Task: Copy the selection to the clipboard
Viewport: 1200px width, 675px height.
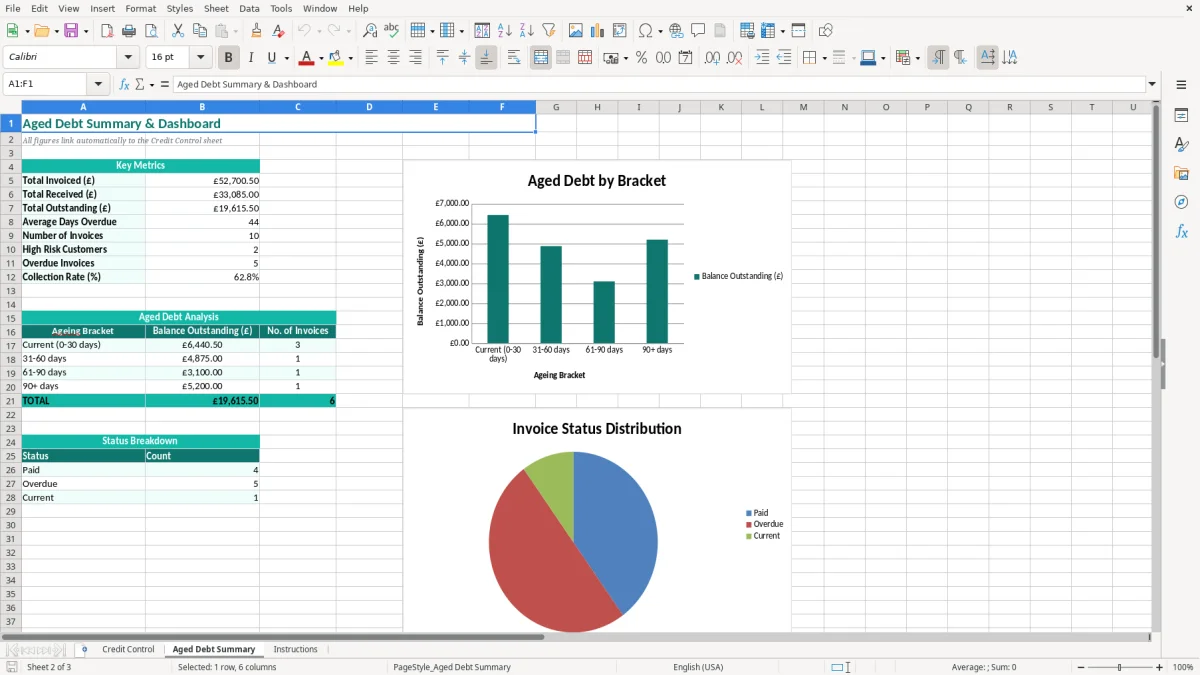Action: pyautogui.click(x=199, y=31)
